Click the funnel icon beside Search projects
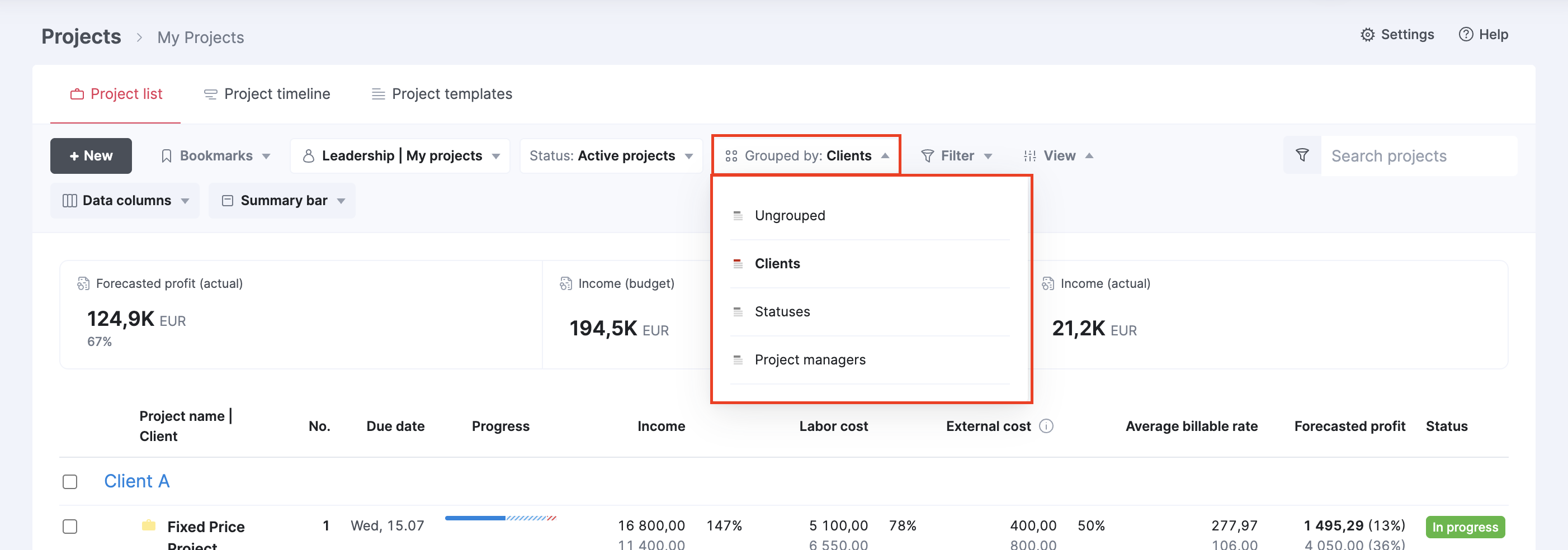1568x550 pixels. (1302, 155)
